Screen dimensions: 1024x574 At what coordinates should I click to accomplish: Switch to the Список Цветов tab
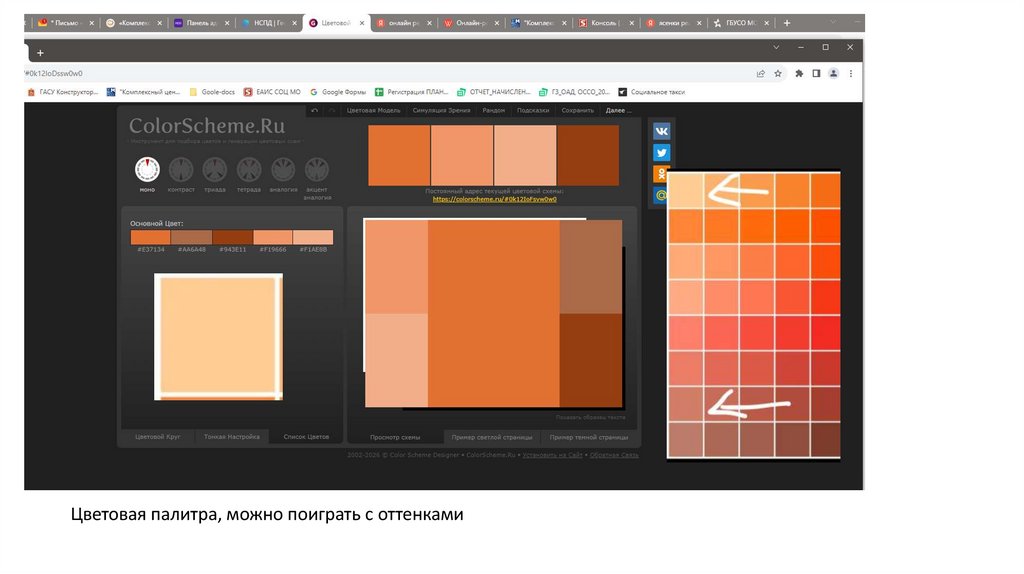point(306,437)
